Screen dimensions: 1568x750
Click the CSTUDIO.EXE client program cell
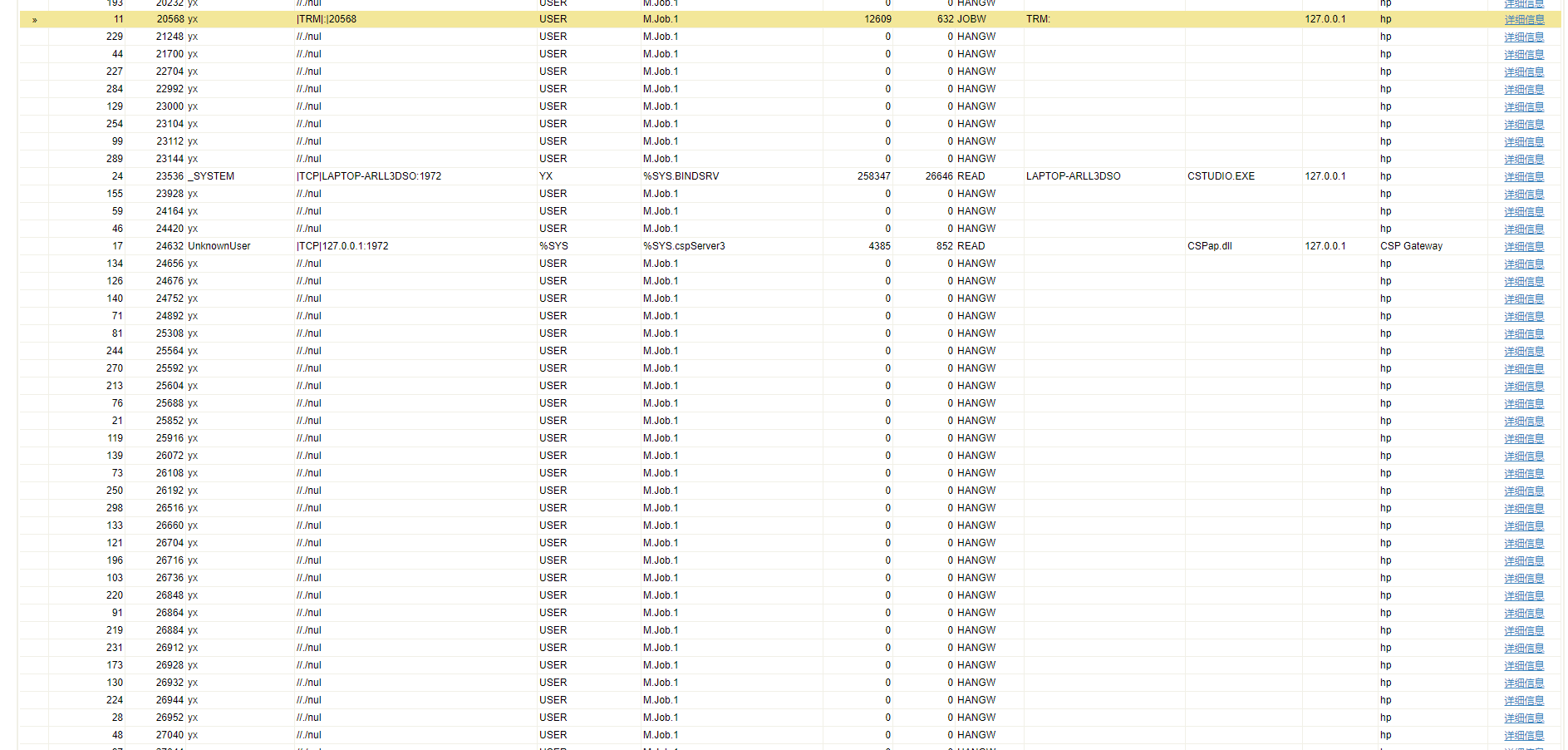[1221, 176]
